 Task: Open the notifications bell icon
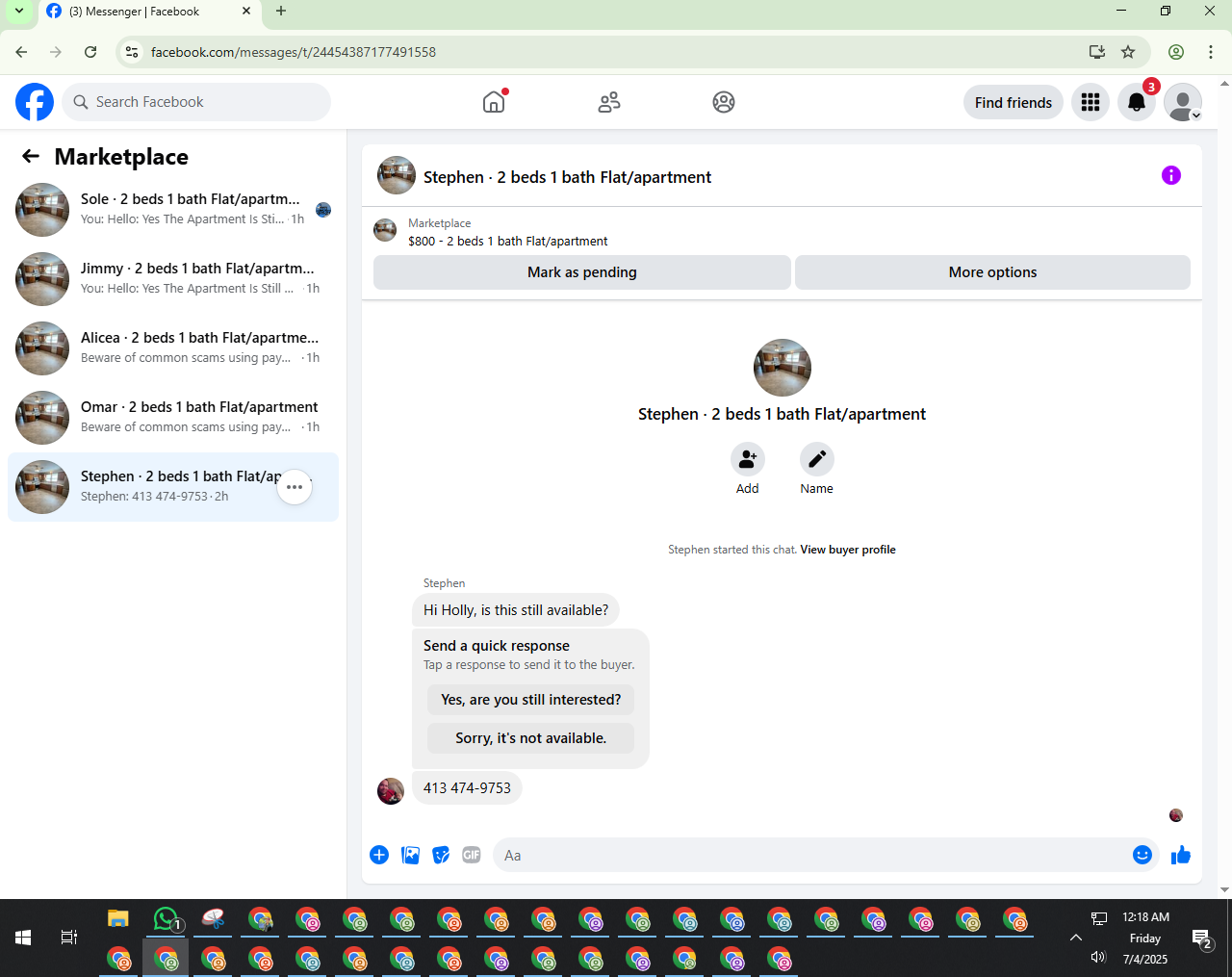[x=1137, y=102]
